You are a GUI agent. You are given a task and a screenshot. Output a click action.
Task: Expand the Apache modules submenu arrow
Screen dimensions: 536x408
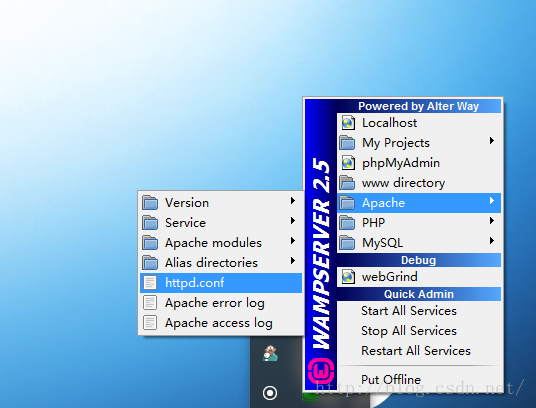tap(293, 241)
